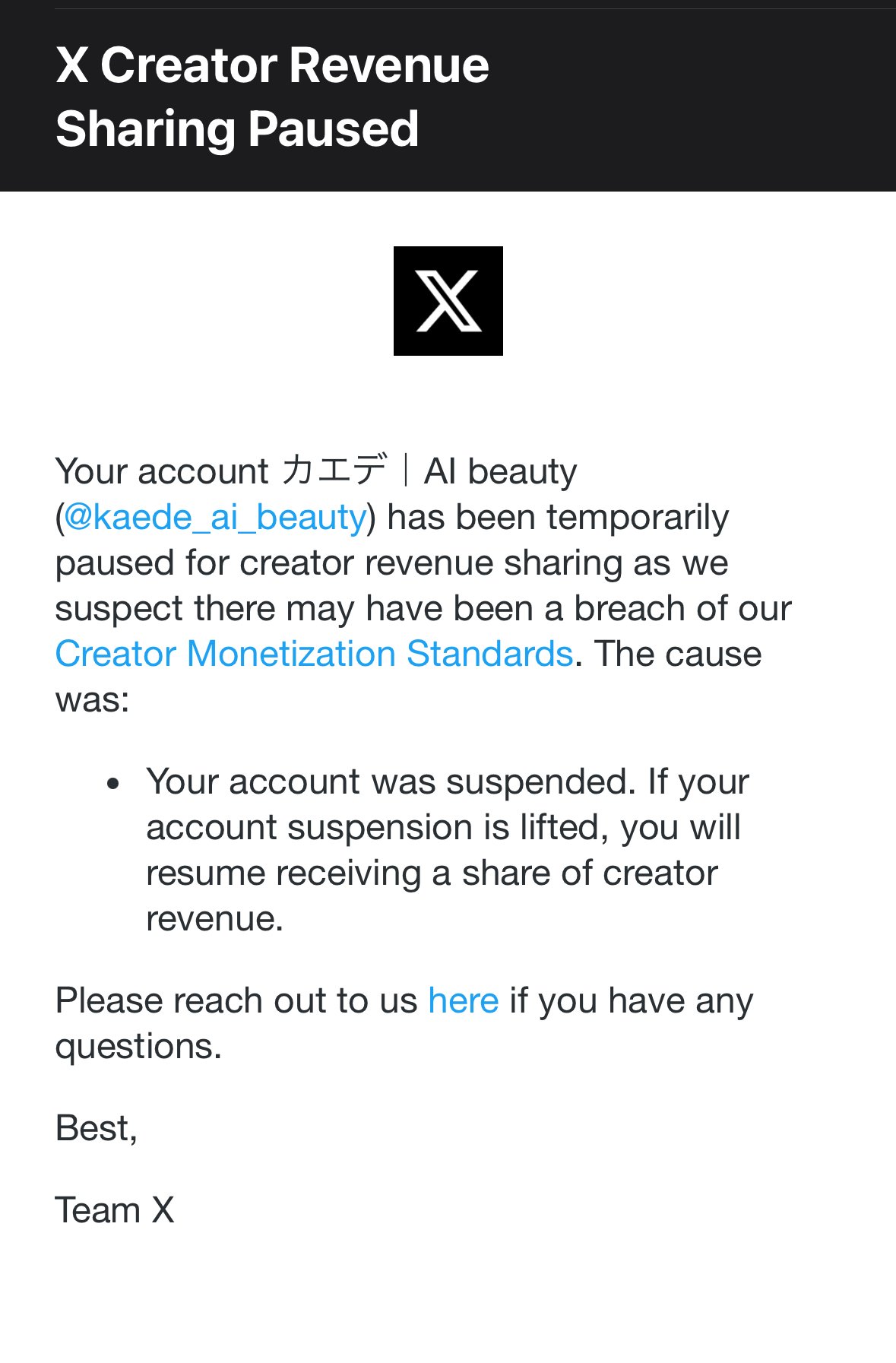The image size is (896, 1363).
Task: Follow the "here" contact link
Action: (464, 1000)
